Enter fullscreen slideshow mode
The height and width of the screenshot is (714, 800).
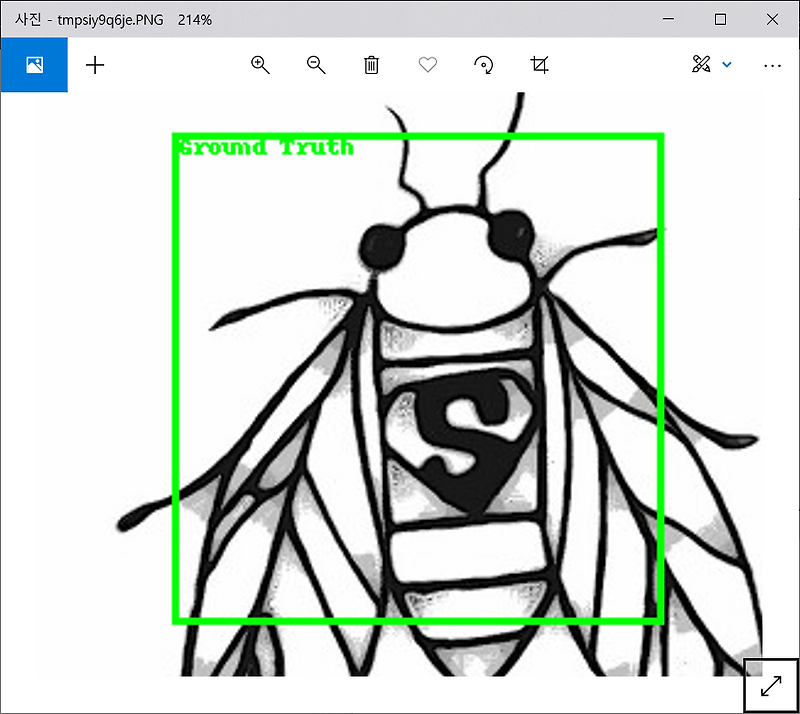(x=770, y=686)
